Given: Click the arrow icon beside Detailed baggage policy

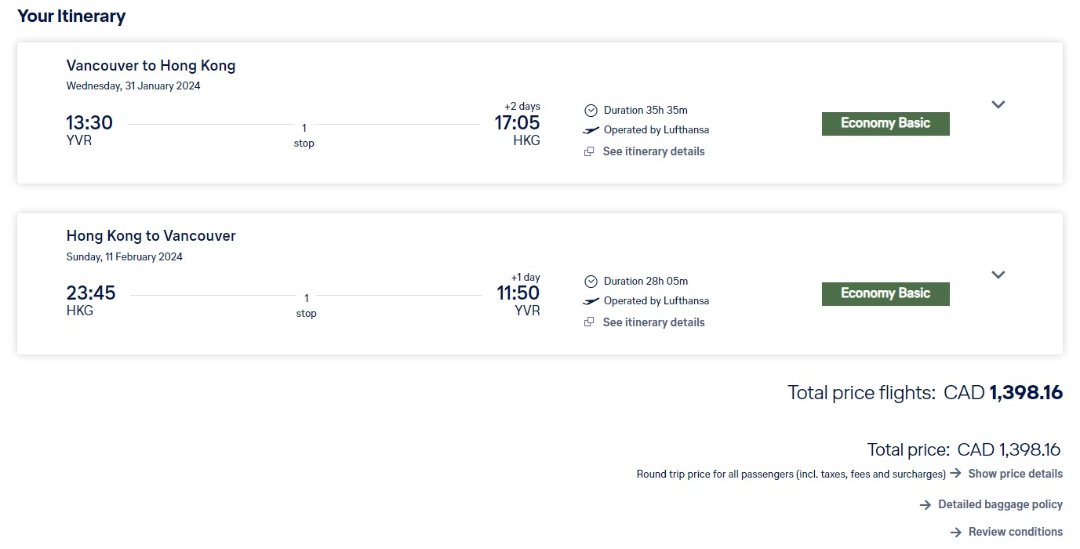Looking at the screenshot, I should click(x=926, y=505).
